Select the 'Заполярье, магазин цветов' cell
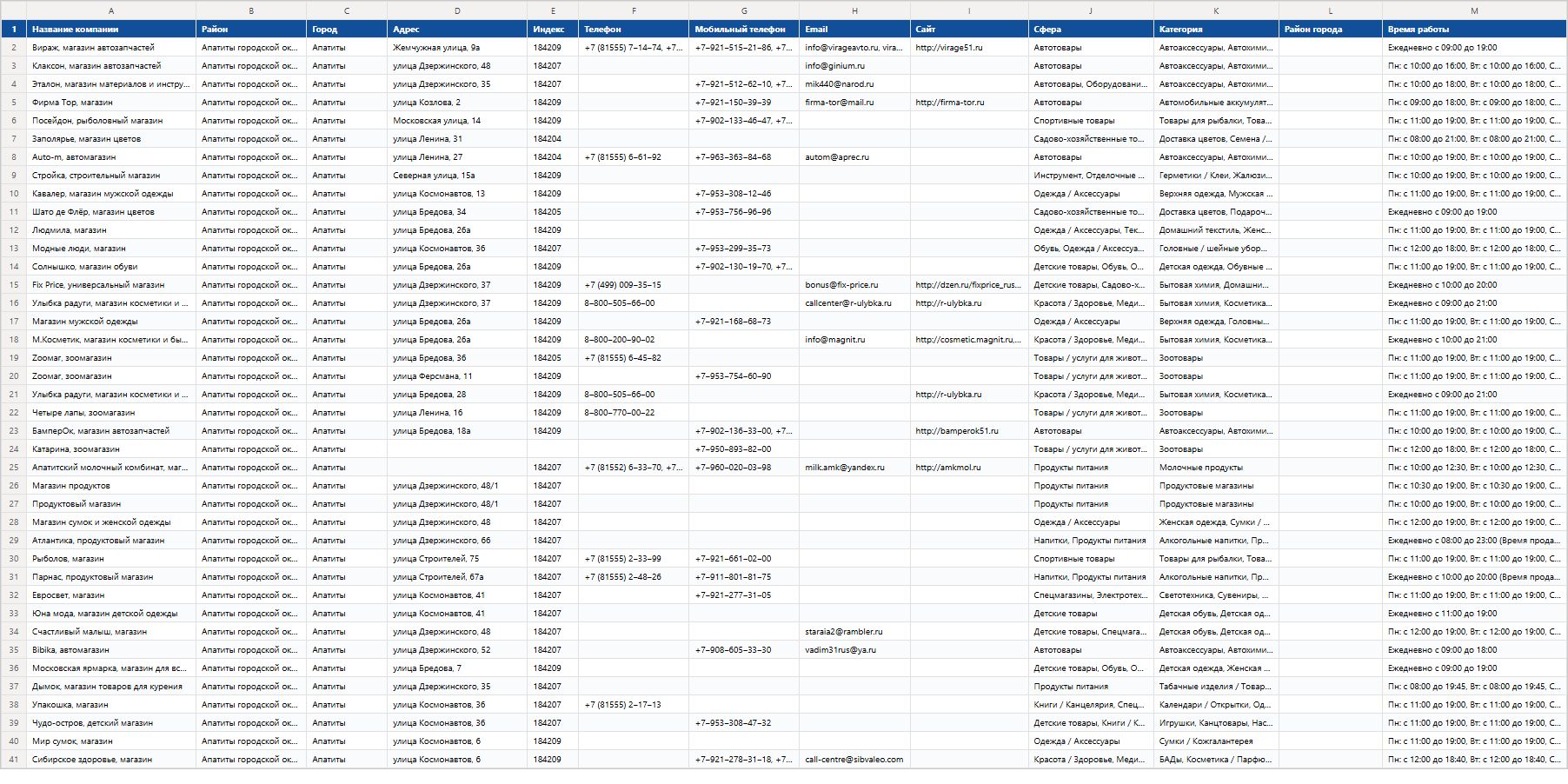 (111, 139)
